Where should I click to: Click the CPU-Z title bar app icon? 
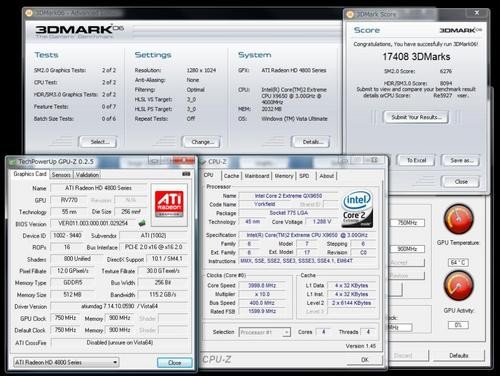pos(203,162)
